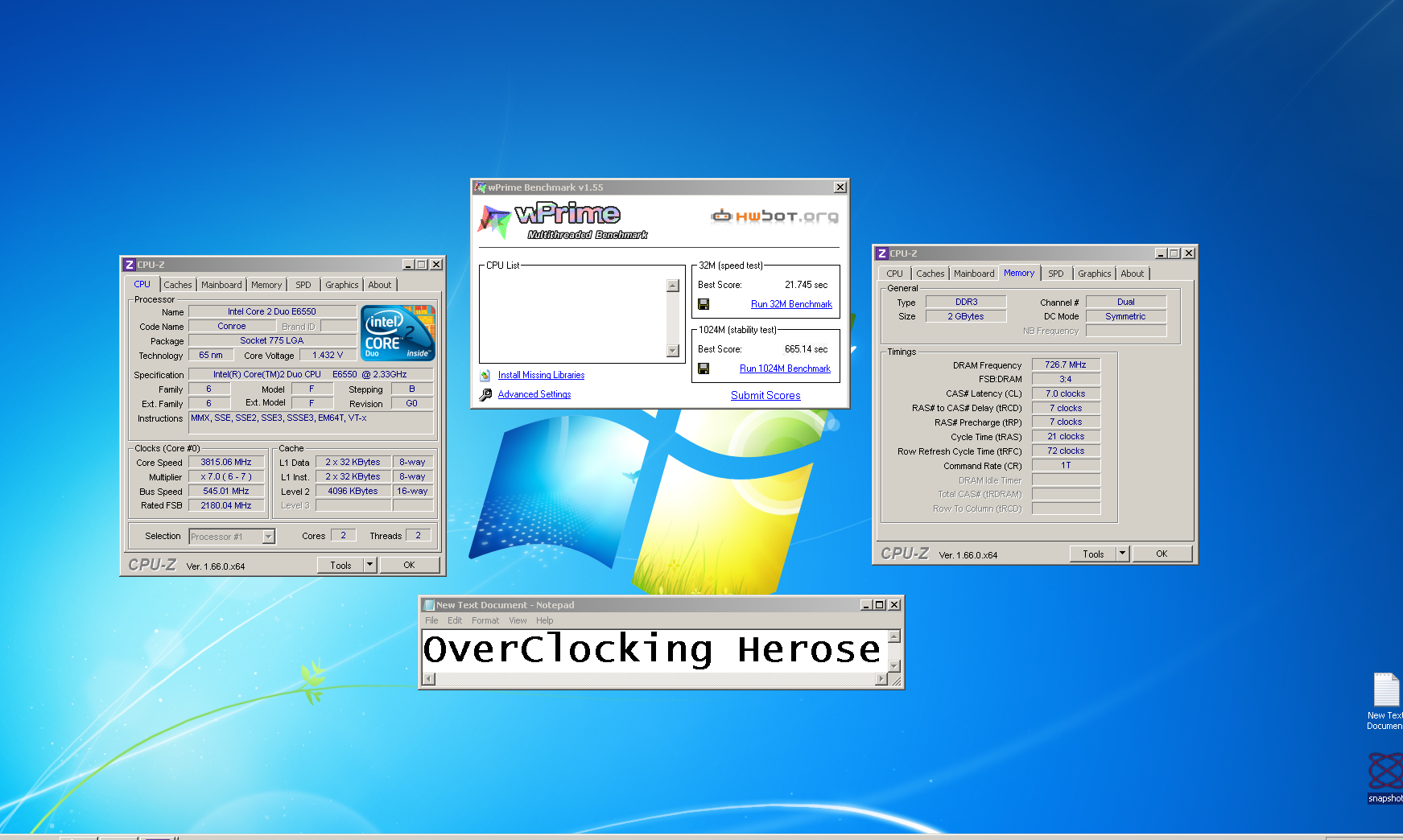Viewport: 1403px width, 840px height.
Task: Switch to Caches tab in left CPU-Z
Action: (x=178, y=285)
